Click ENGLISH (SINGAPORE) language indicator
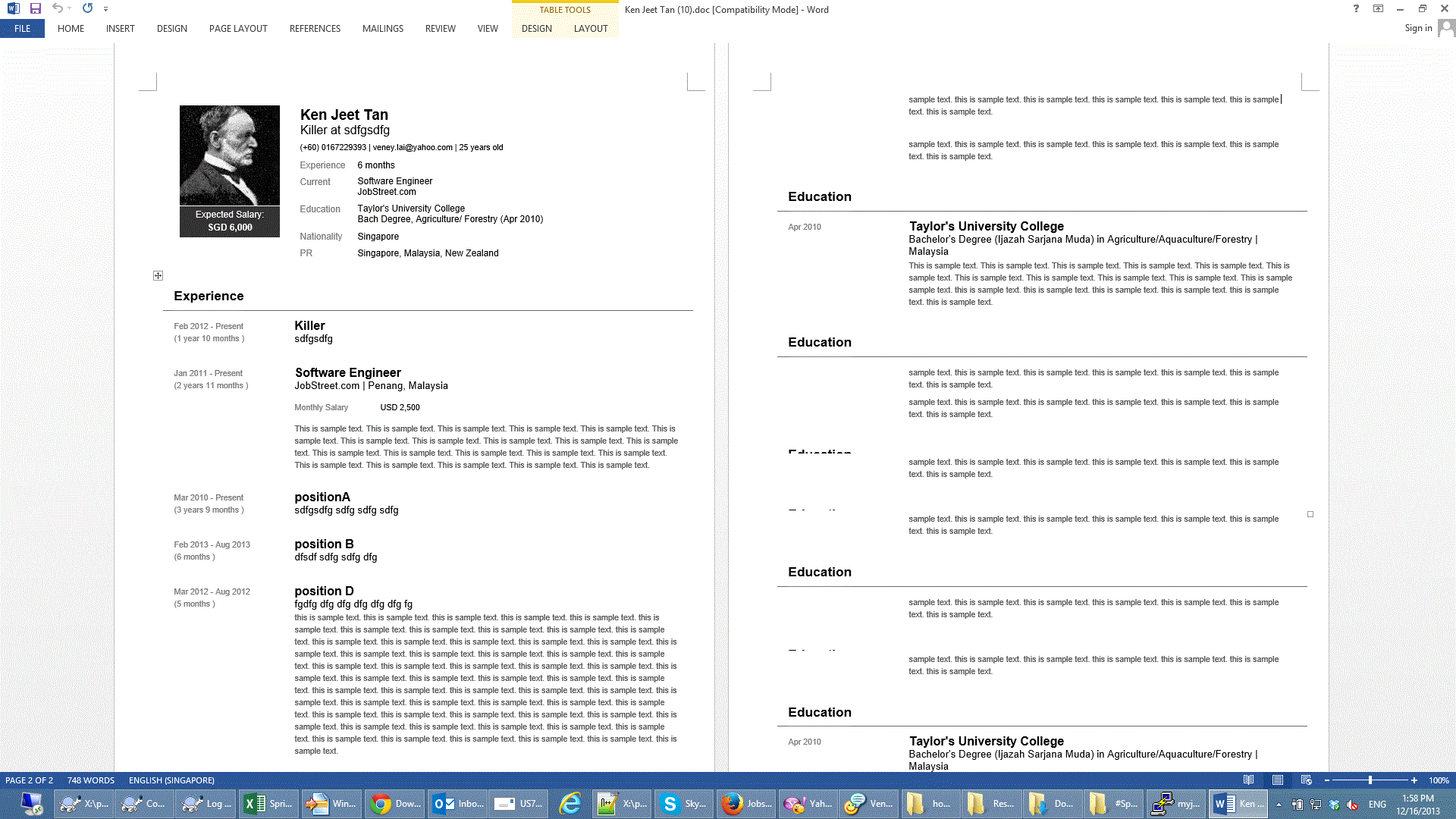1456x819 pixels. click(x=171, y=780)
